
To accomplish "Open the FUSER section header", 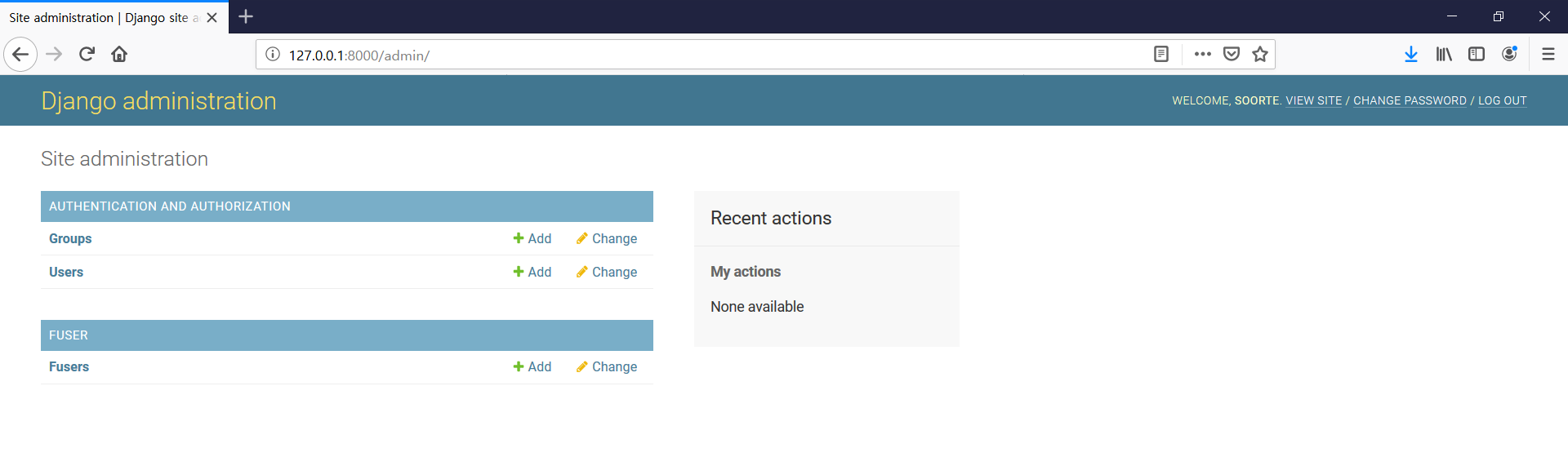I will pos(69,335).
